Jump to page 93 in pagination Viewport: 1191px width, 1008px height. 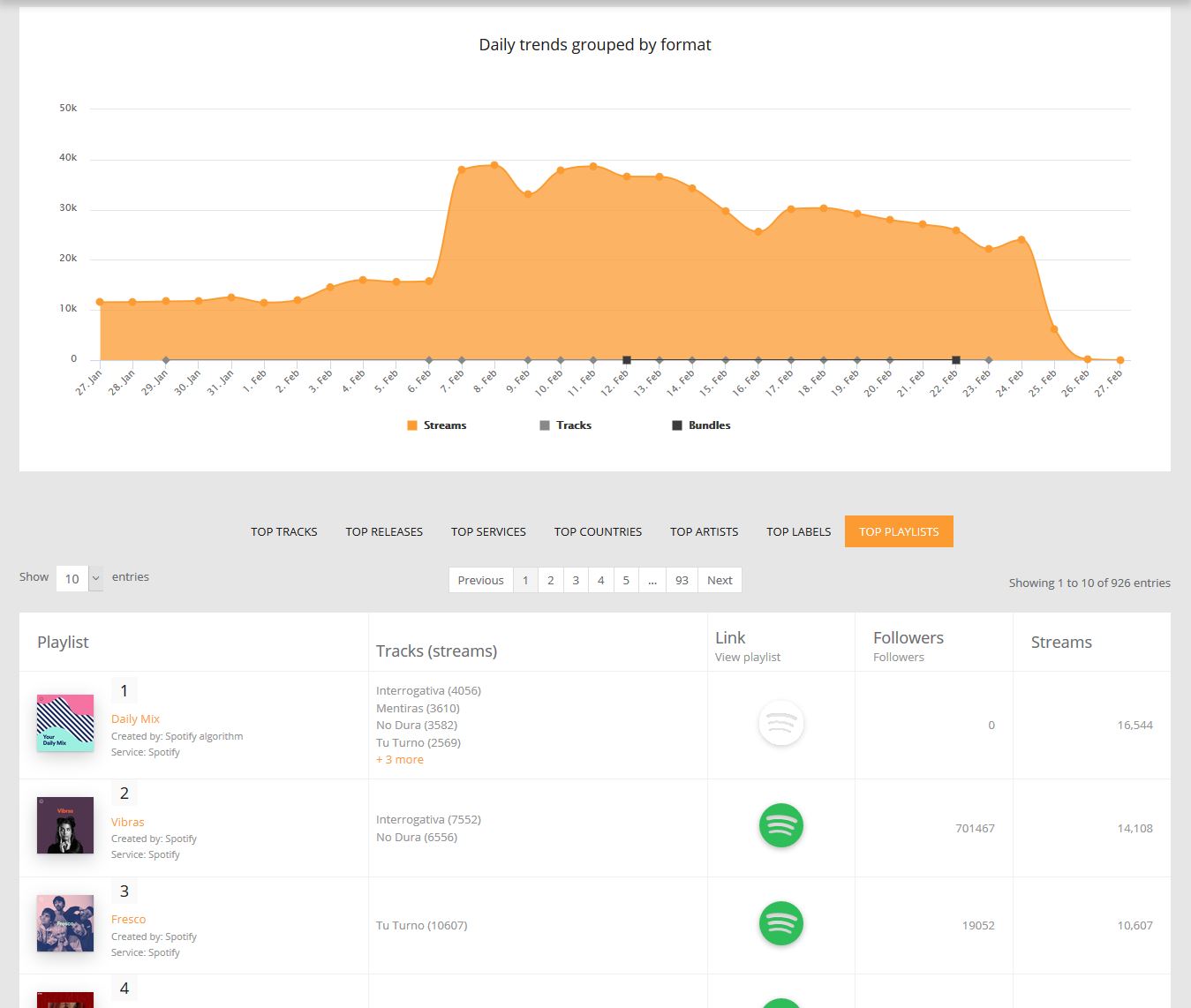[x=682, y=580]
